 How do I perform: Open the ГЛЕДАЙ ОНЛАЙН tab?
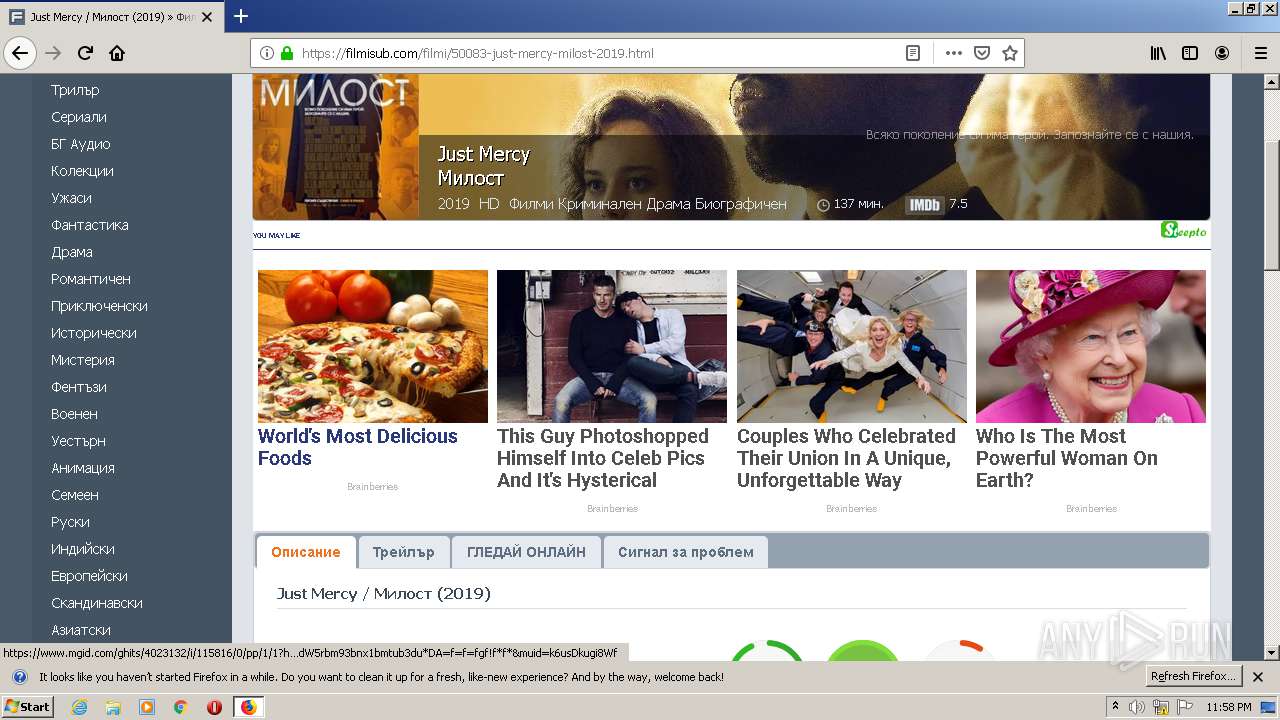(526, 552)
